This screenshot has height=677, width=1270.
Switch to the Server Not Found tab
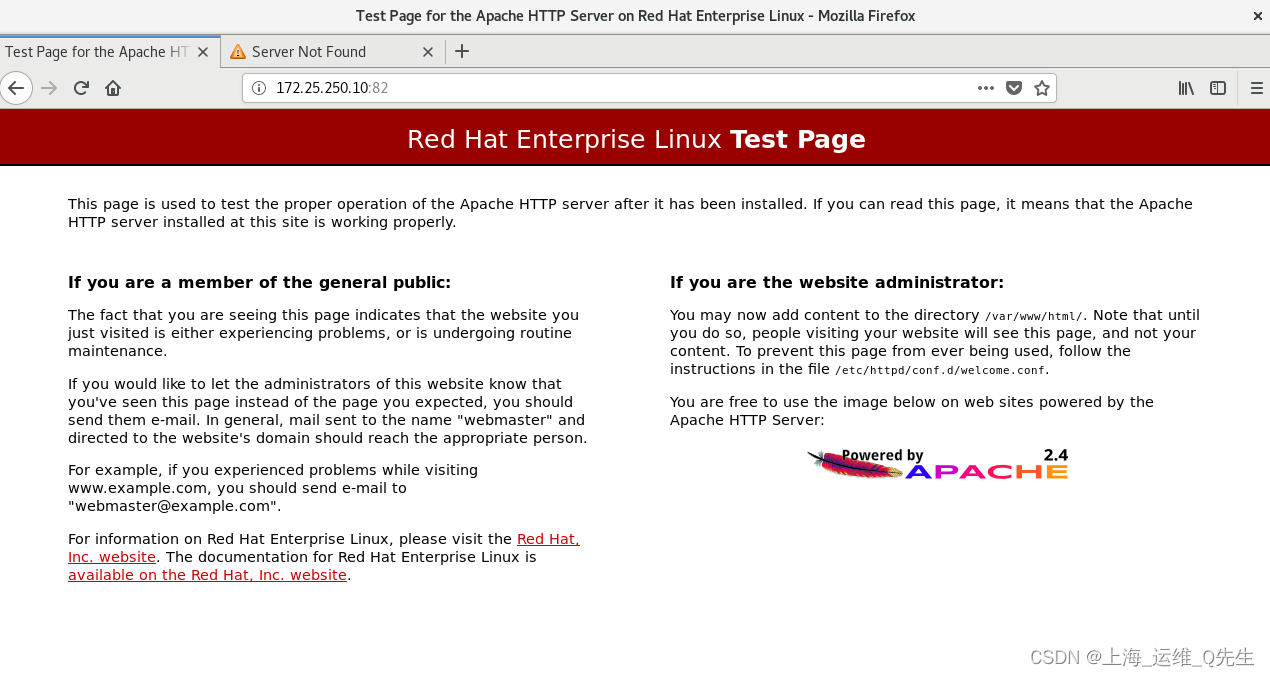coord(332,52)
